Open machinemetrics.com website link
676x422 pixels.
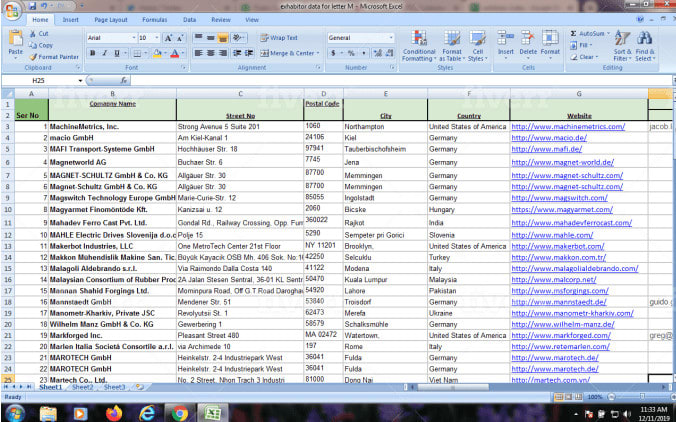pos(568,127)
